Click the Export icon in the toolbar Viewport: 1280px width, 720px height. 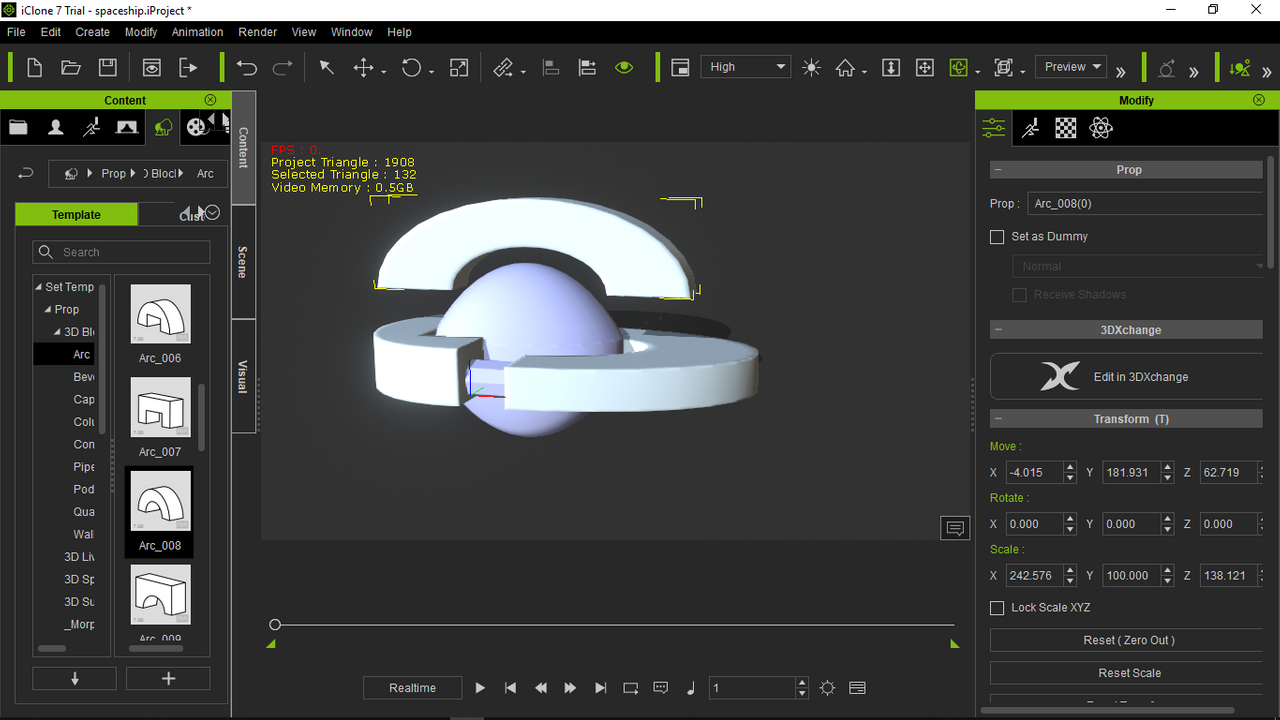click(188, 68)
